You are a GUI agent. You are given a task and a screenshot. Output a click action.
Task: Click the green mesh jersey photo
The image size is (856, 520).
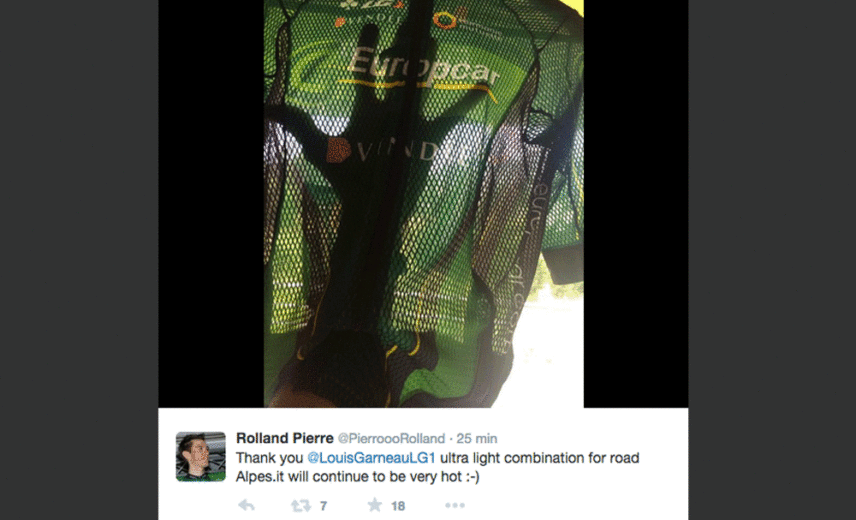coord(424,204)
